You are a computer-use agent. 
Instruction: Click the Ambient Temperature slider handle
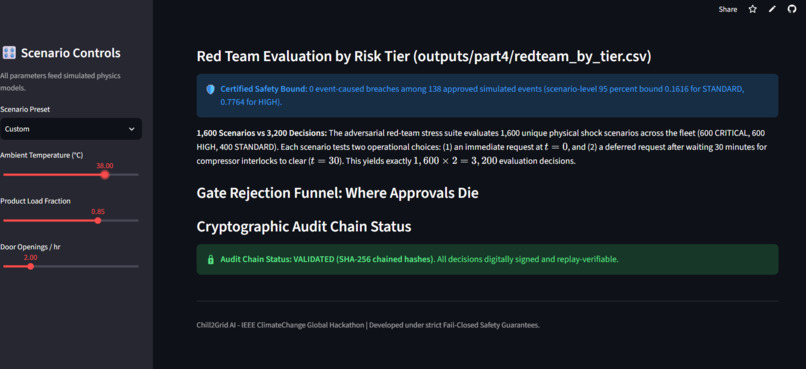coord(105,175)
